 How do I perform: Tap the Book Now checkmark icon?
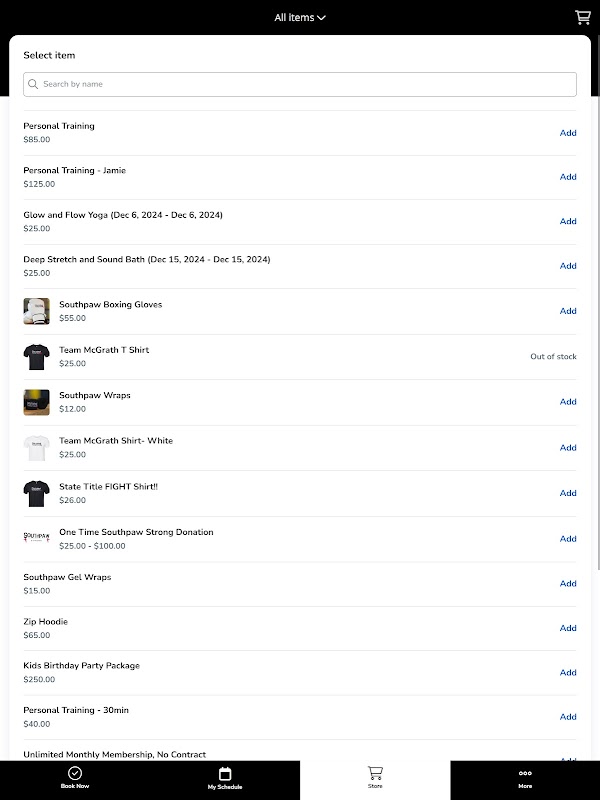tap(75, 773)
